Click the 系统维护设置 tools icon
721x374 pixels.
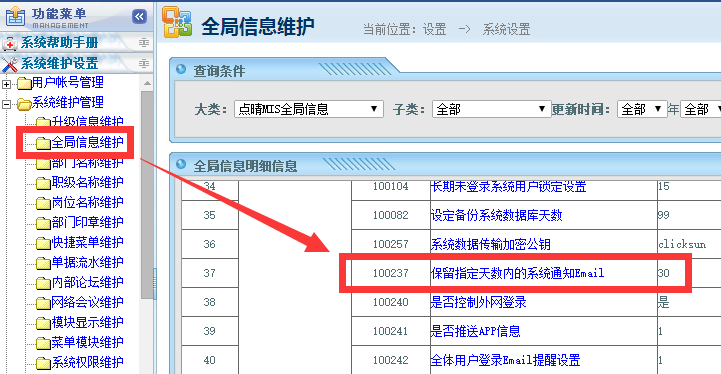10,64
